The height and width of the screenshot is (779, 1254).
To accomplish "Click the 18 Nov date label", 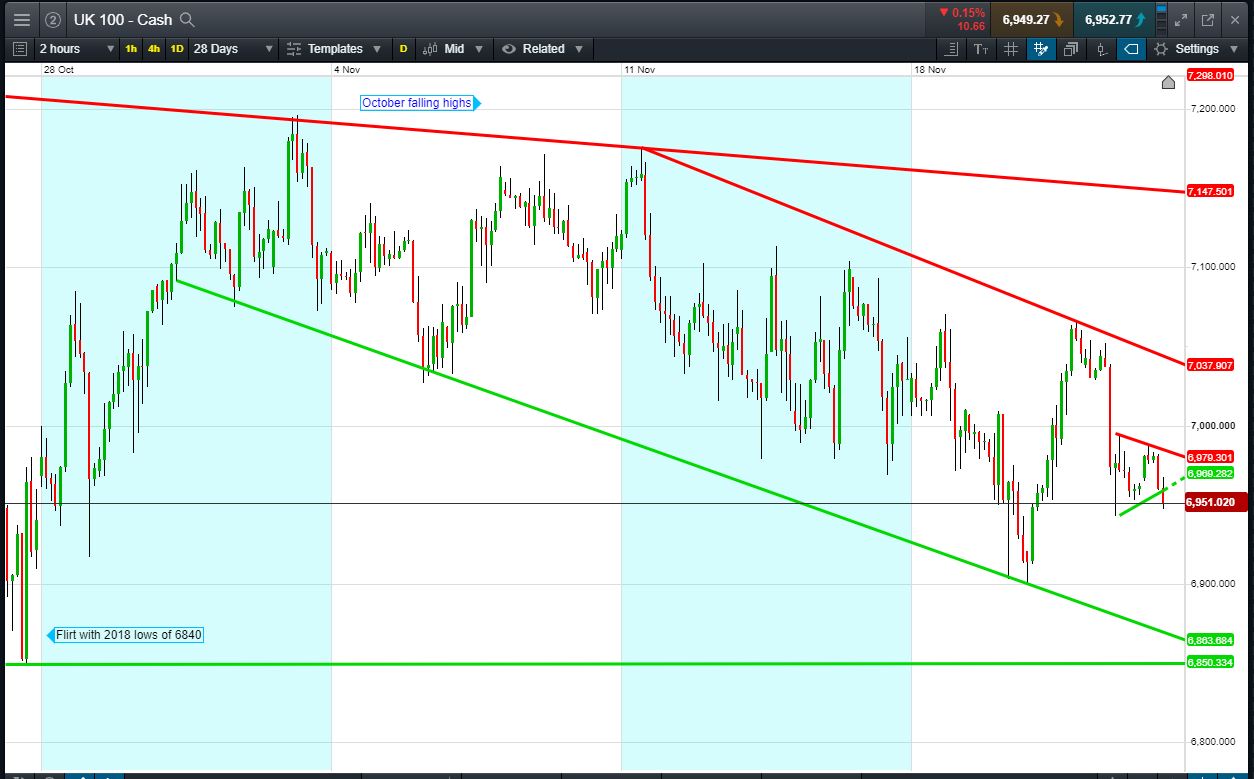I will [930, 70].
